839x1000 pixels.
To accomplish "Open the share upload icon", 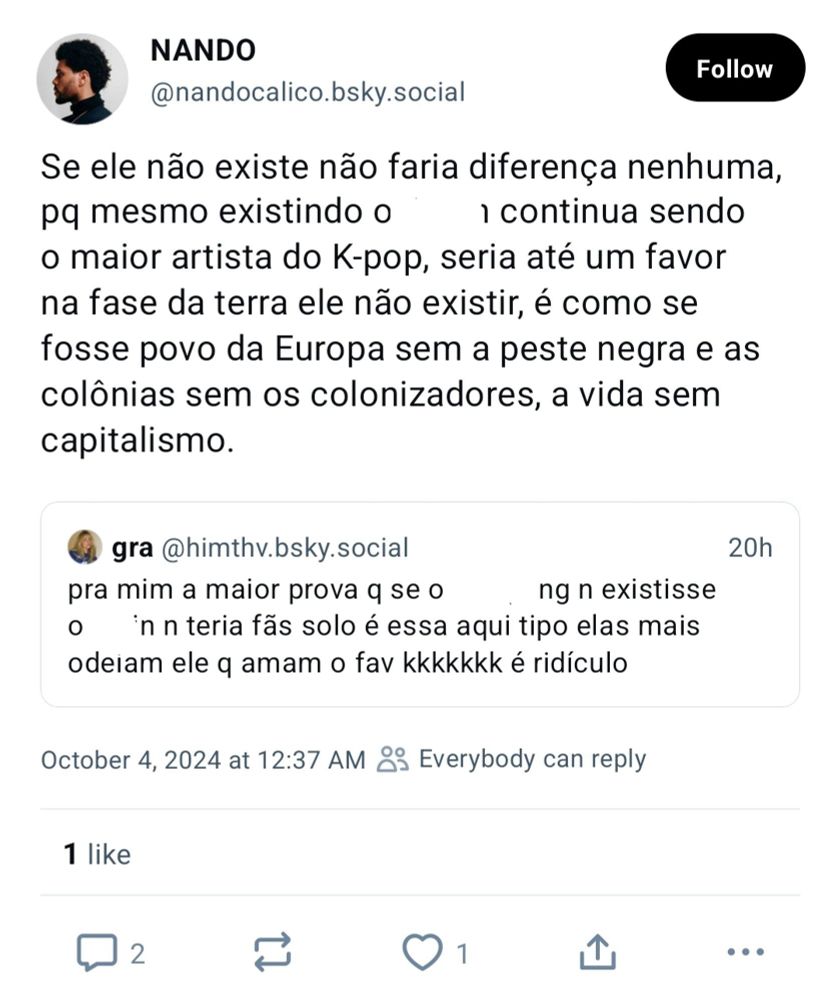I will click(596, 952).
